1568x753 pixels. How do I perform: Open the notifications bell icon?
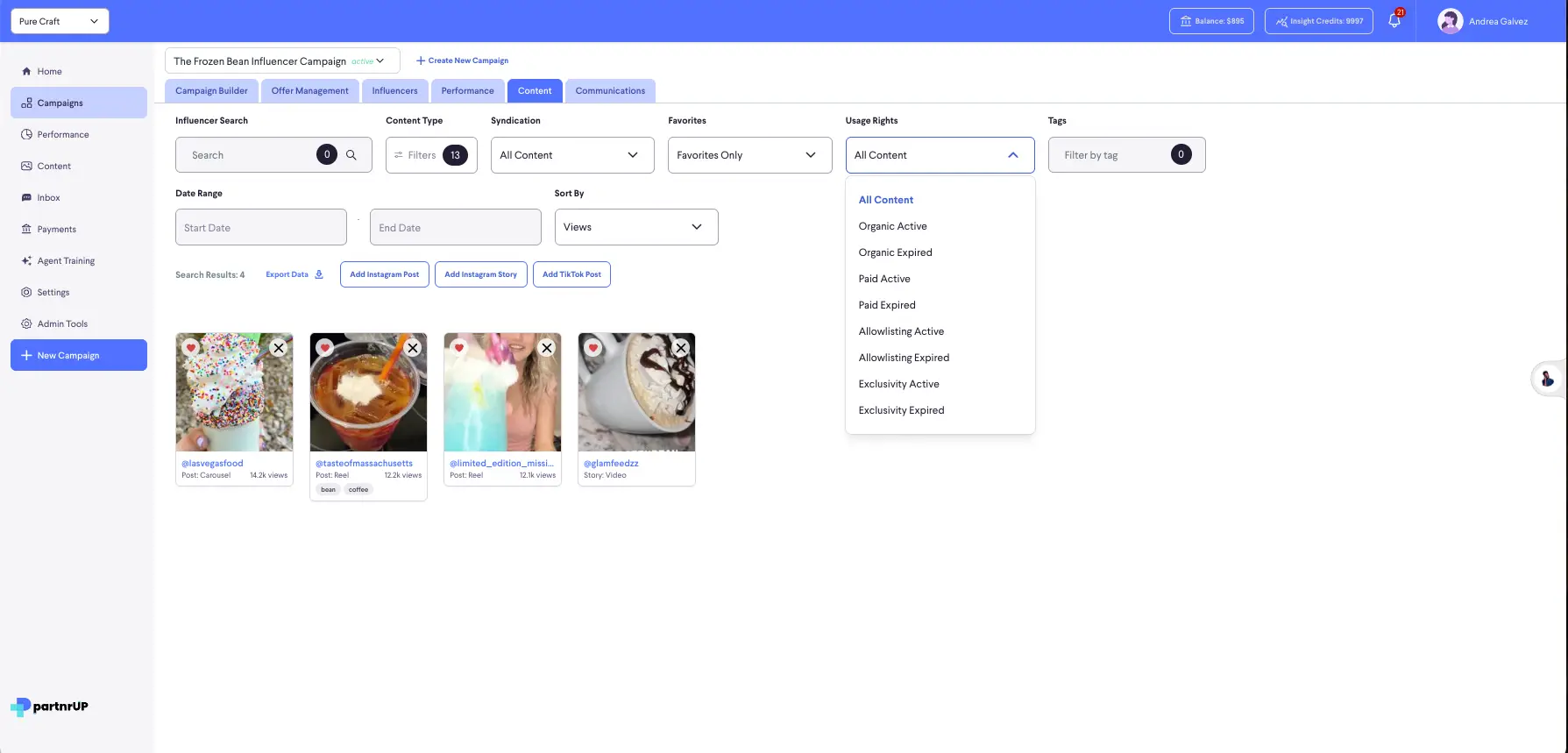1394,21
